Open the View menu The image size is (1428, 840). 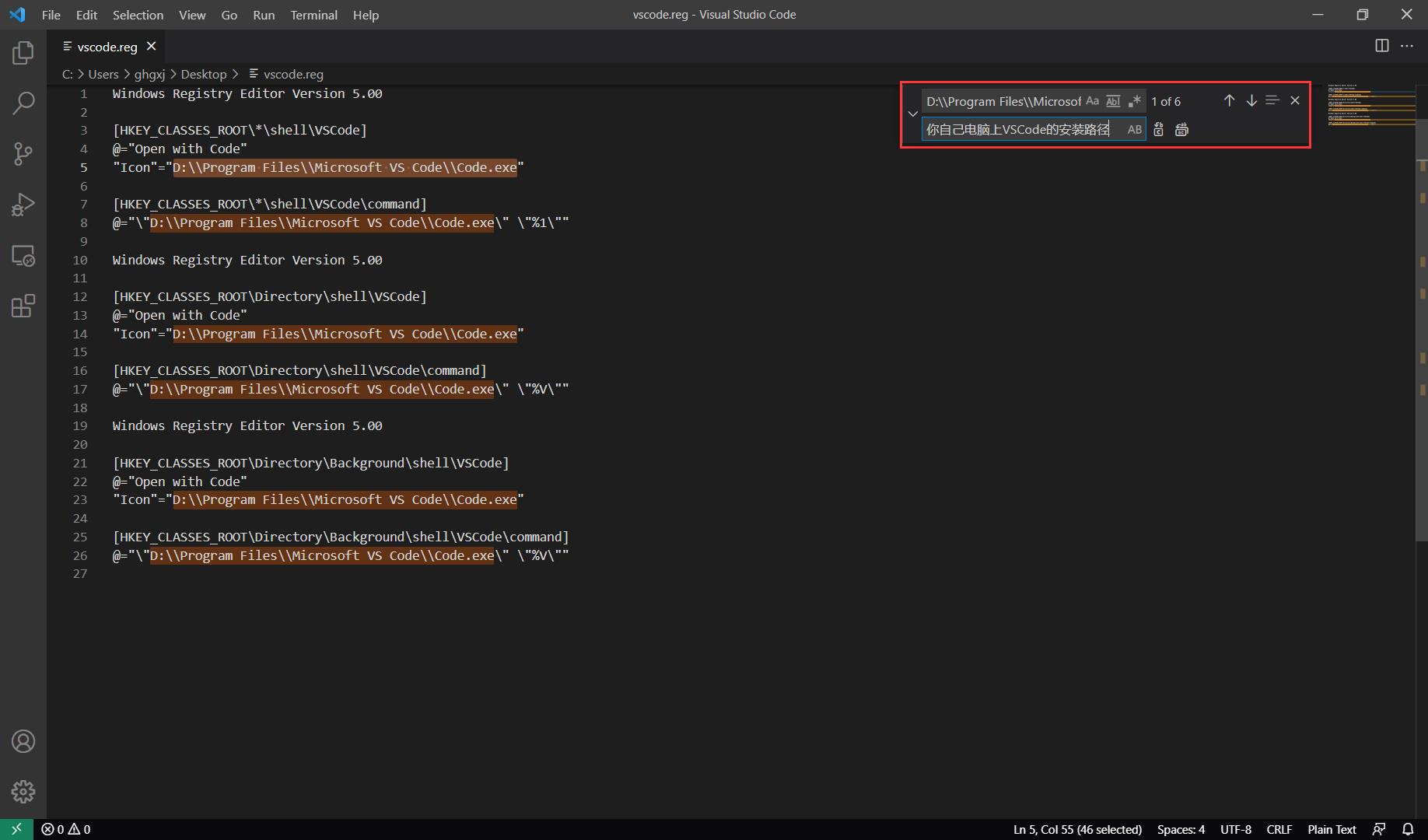(x=192, y=15)
